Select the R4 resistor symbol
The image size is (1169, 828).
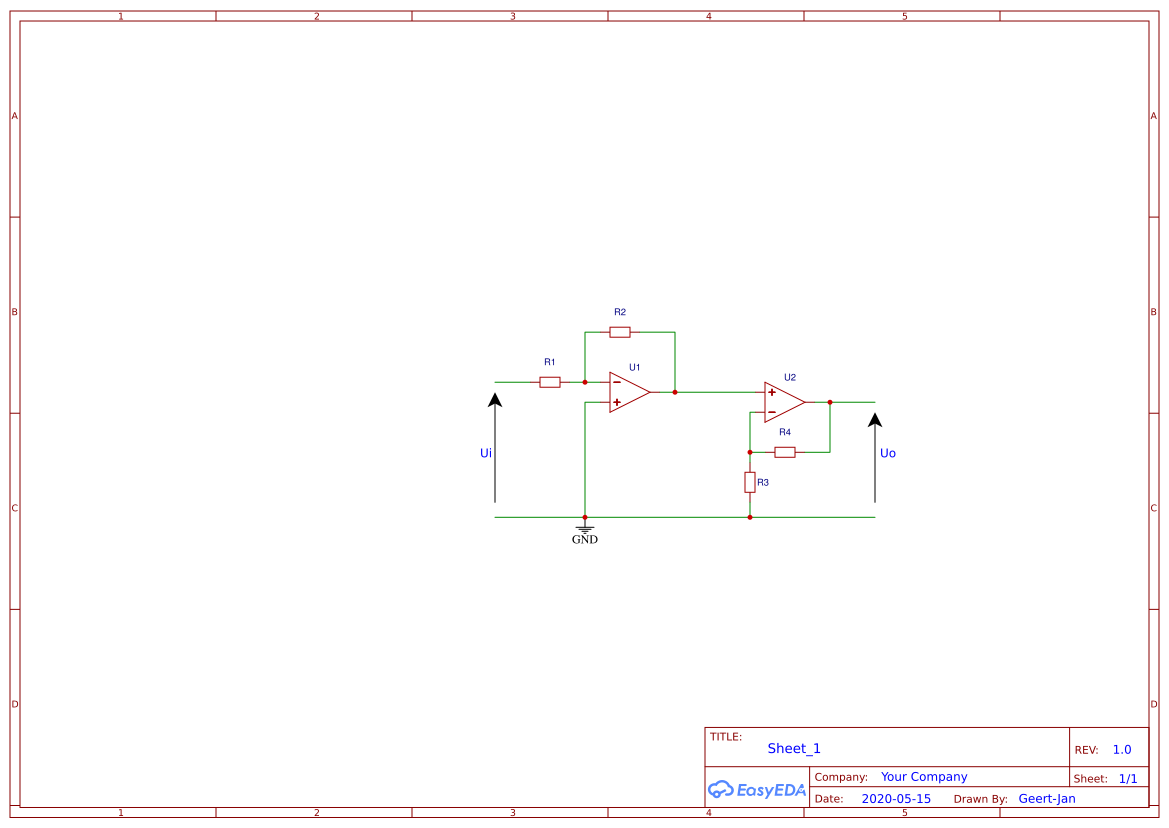coord(785,452)
